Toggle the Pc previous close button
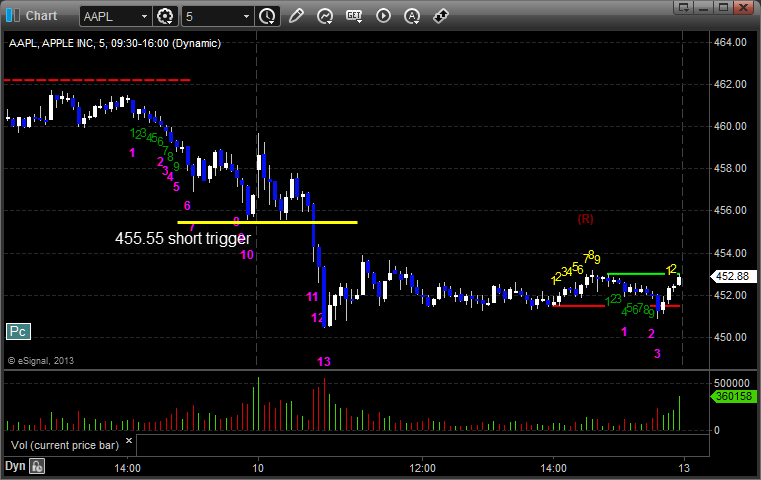Screen dimensions: 761x480 coord(18,331)
